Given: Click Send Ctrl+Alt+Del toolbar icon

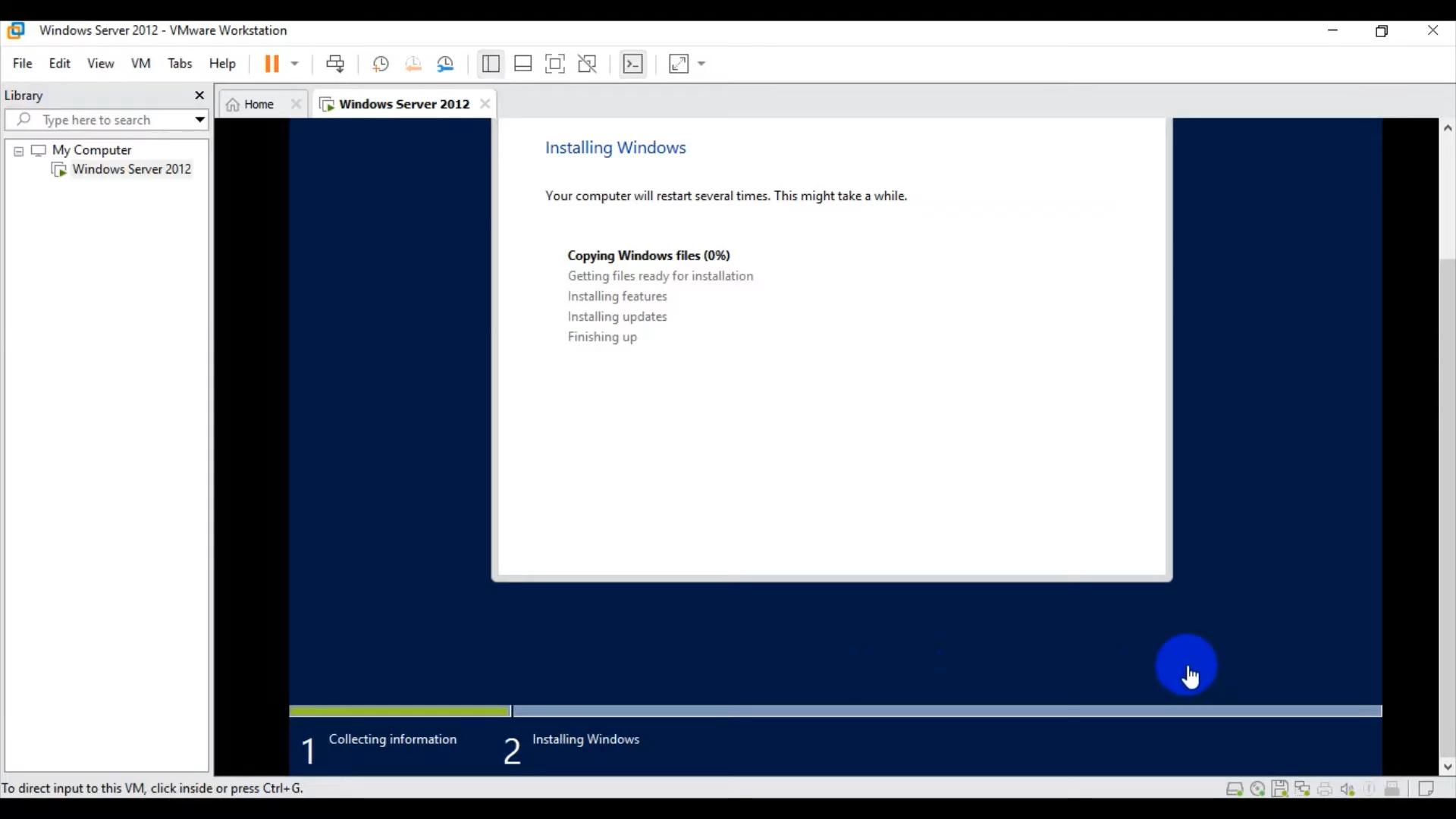Looking at the screenshot, I should (x=335, y=64).
